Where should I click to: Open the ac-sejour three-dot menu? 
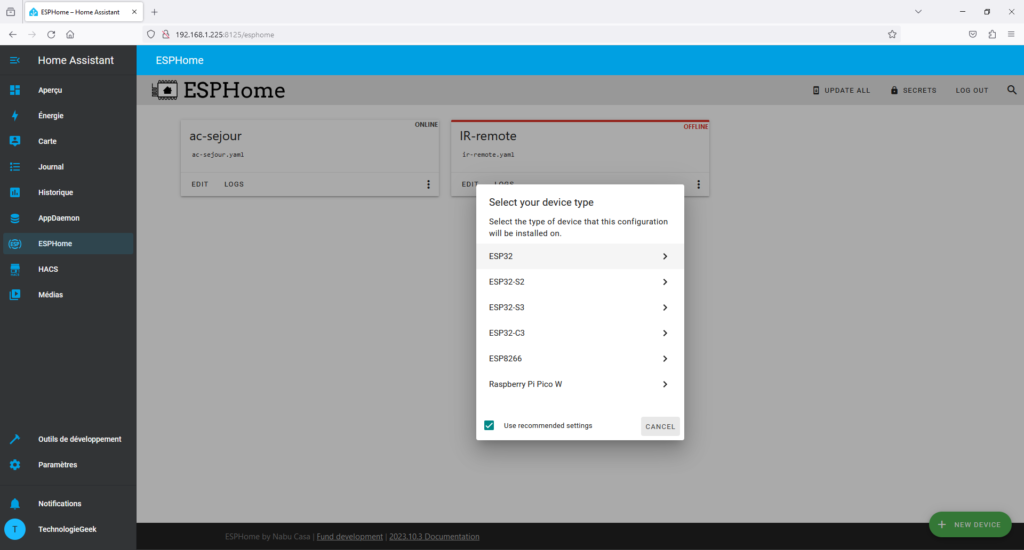click(x=428, y=184)
